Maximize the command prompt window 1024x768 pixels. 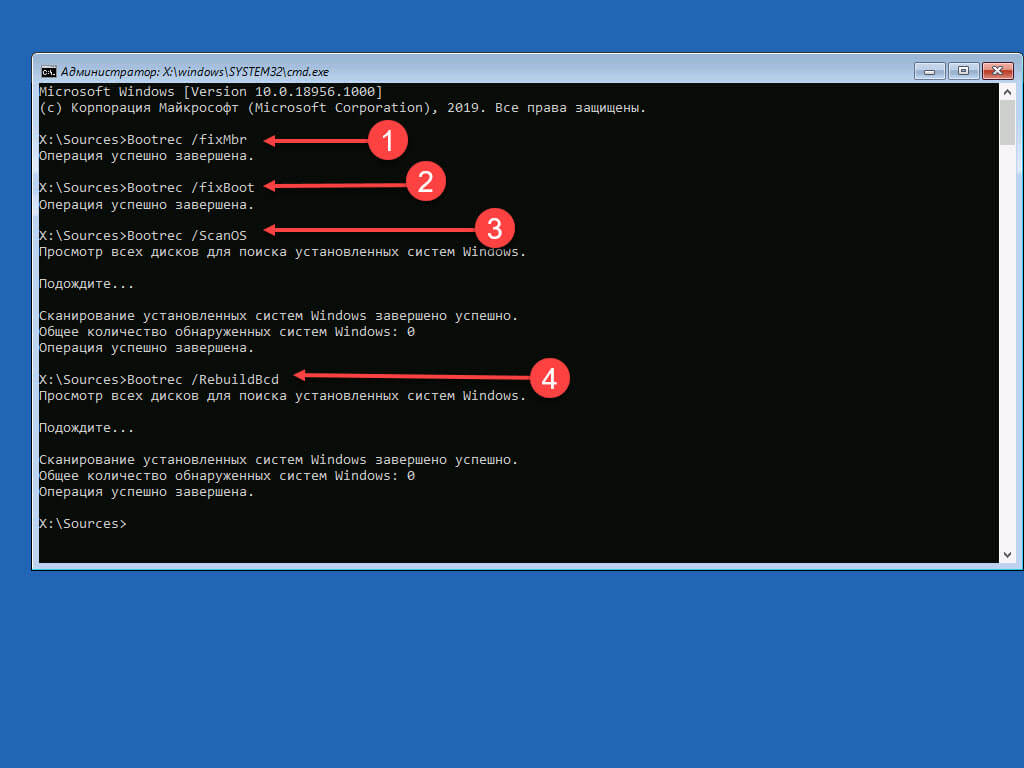point(963,71)
